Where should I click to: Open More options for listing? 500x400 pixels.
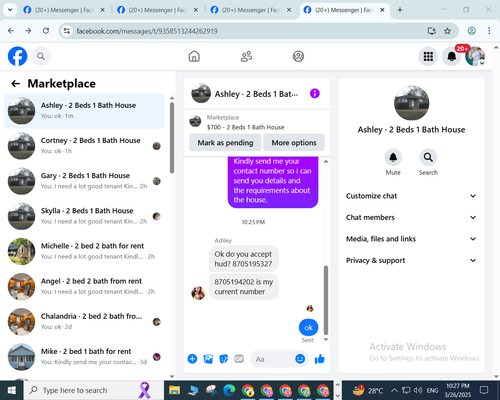point(294,143)
